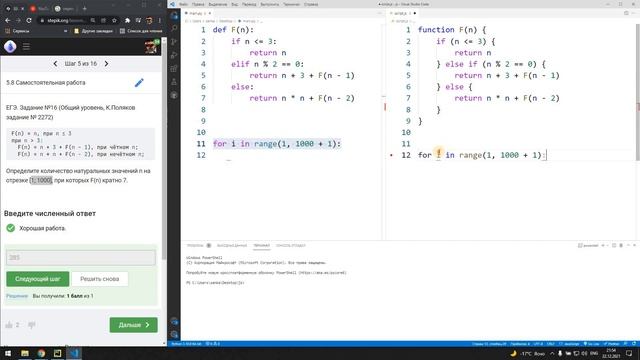
Task: Open Chrome from the taskbar
Action: tap(41, 353)
